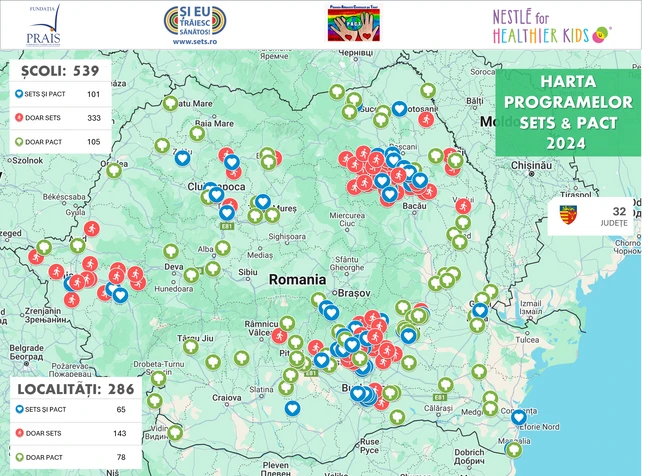Click the 32 JUDEȚE counter box

592,216
